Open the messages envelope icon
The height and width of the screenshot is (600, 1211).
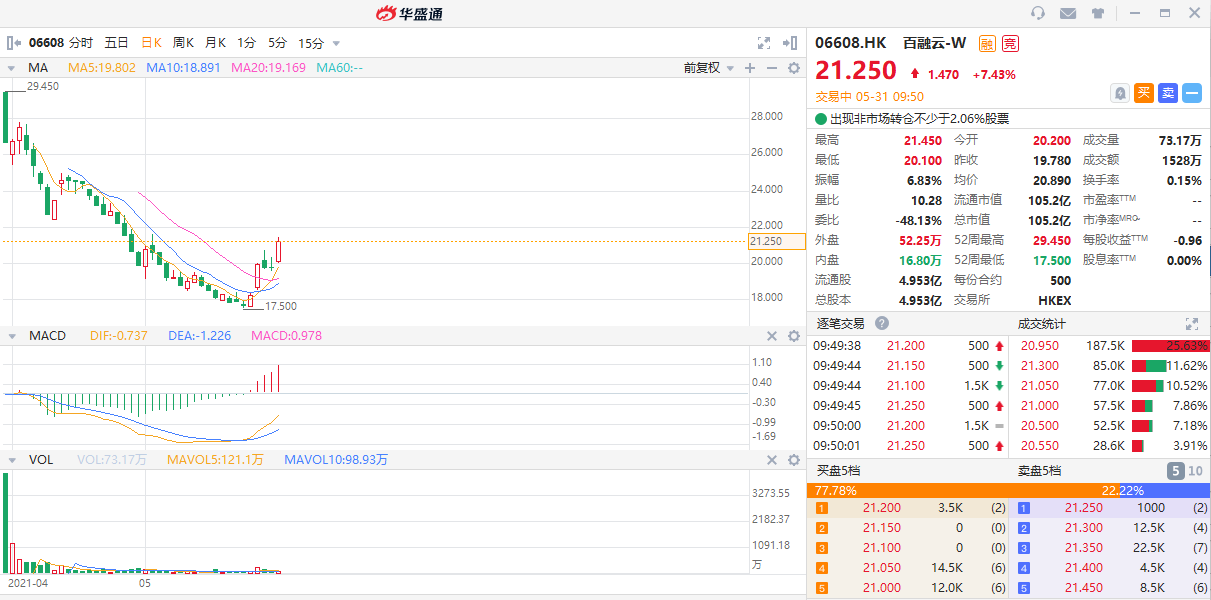[x=1068, y=13]
